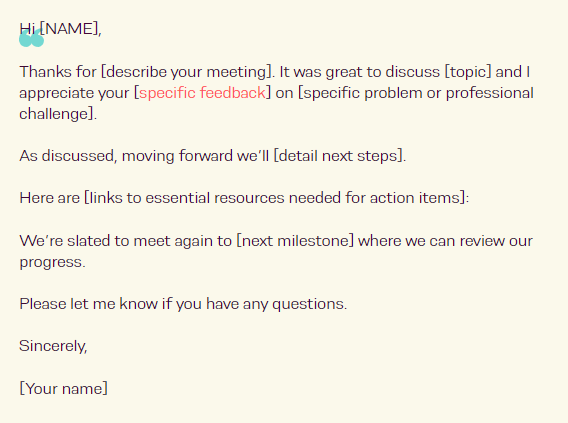Click the [topic] placeholder text
The width and height of the screenshot is (568, 423).
[468, 72]
